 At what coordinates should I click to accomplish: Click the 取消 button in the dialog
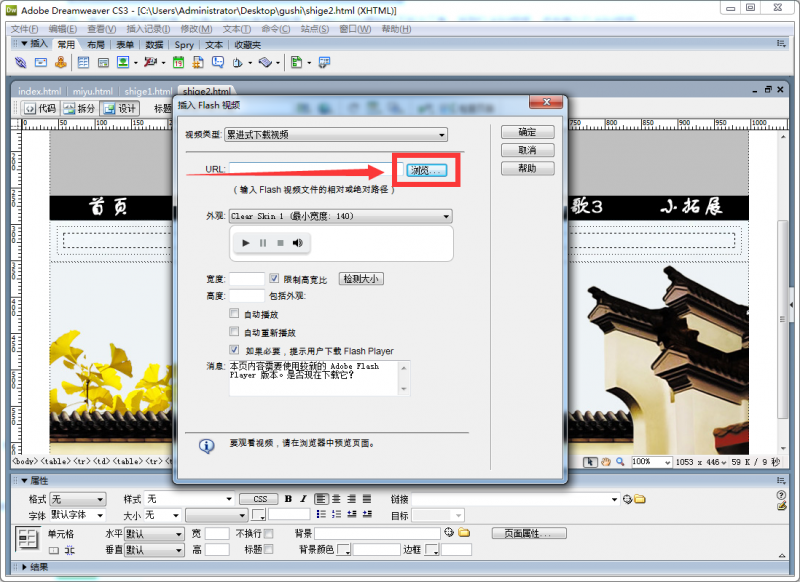(528, 150)
